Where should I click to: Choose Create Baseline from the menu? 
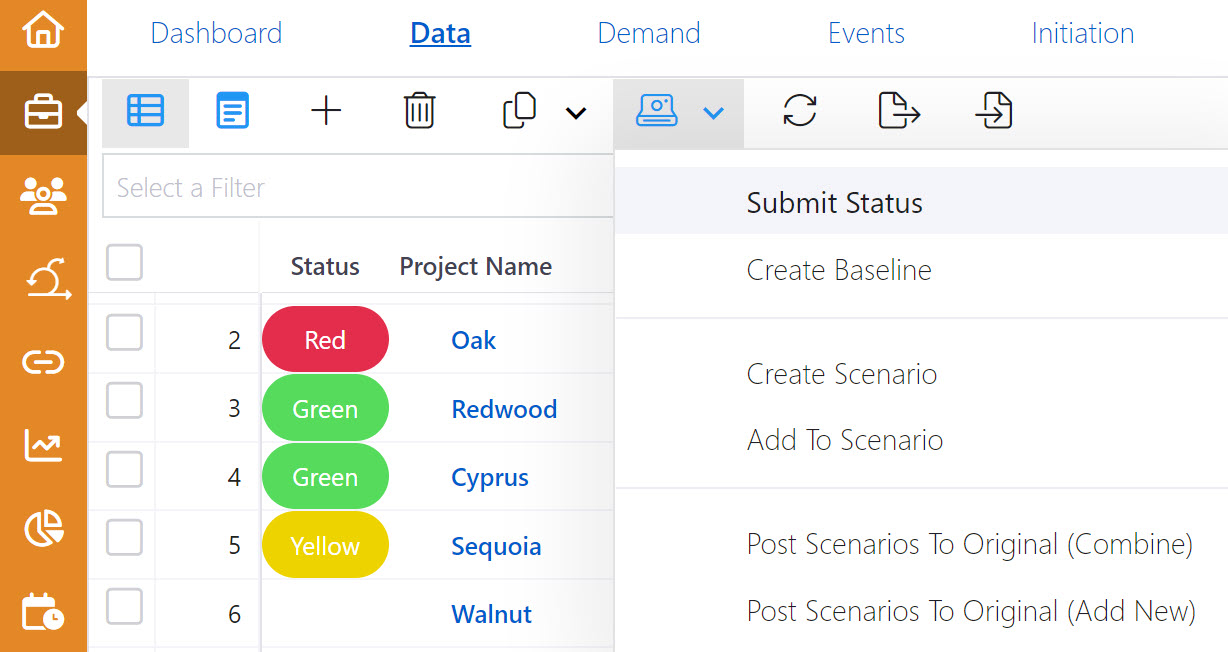pos(838,270)
